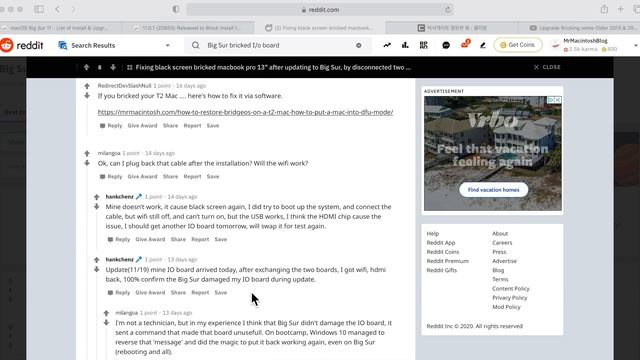Image resolution: width=640 pixels, height=360 pixels.
Task: Click the Get Coins button
Action: pos(518,45)
